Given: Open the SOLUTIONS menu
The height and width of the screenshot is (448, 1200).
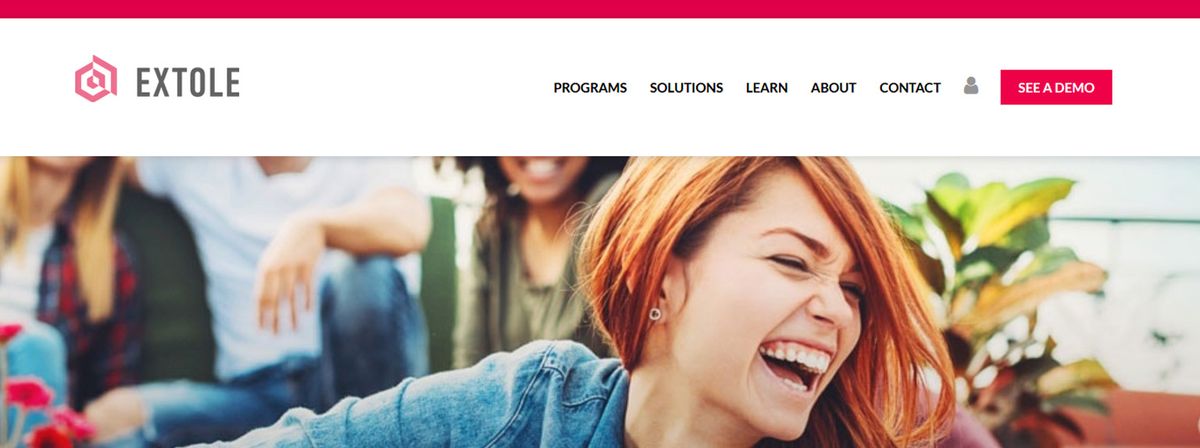Looking at the screenshot, I should [686, 88].
